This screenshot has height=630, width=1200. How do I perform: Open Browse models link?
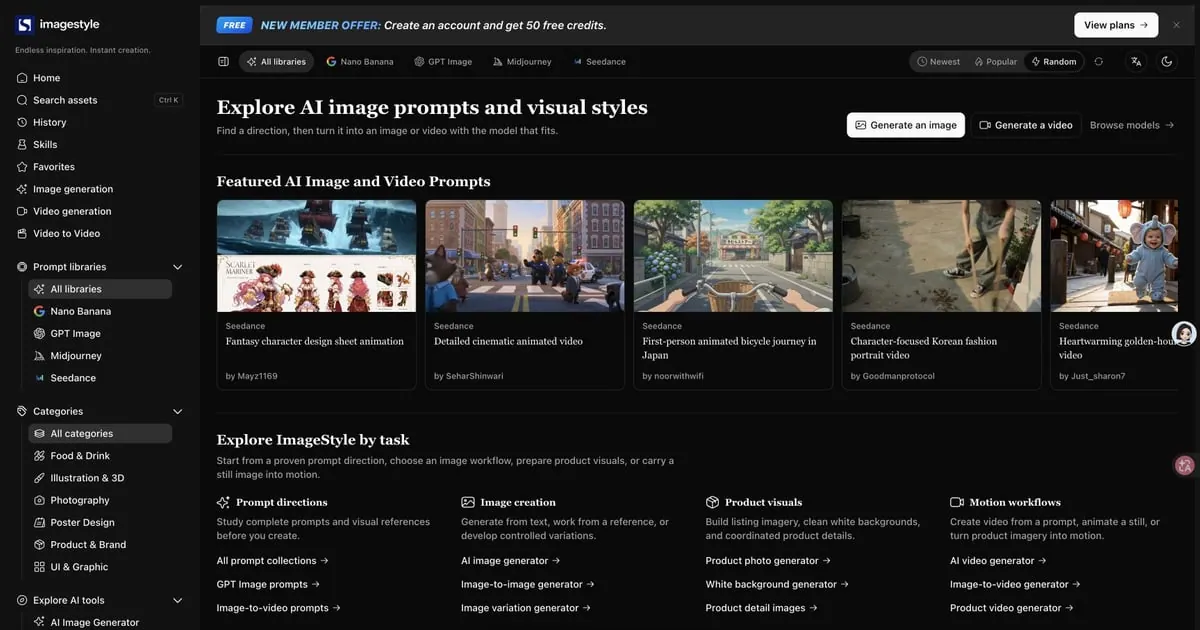[1132, 125]
